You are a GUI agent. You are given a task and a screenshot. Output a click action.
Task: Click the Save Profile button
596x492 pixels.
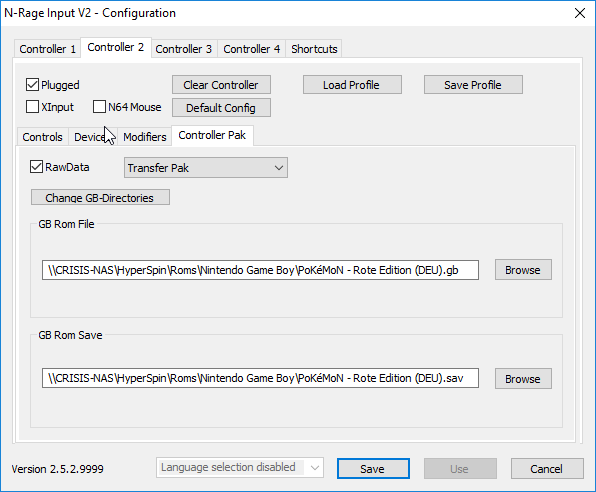pos(473,85)
